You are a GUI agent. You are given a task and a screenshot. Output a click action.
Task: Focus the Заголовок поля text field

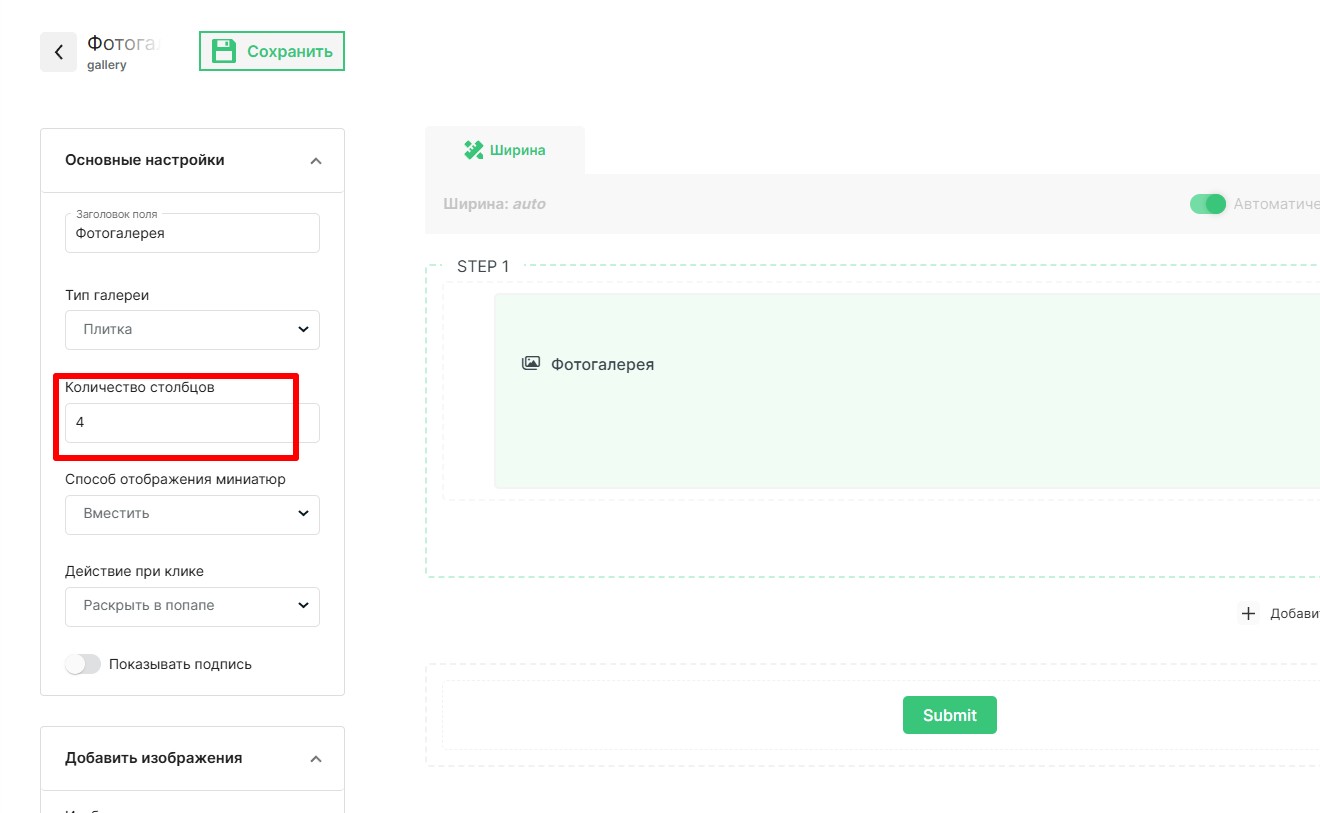(x=192, y=233)
